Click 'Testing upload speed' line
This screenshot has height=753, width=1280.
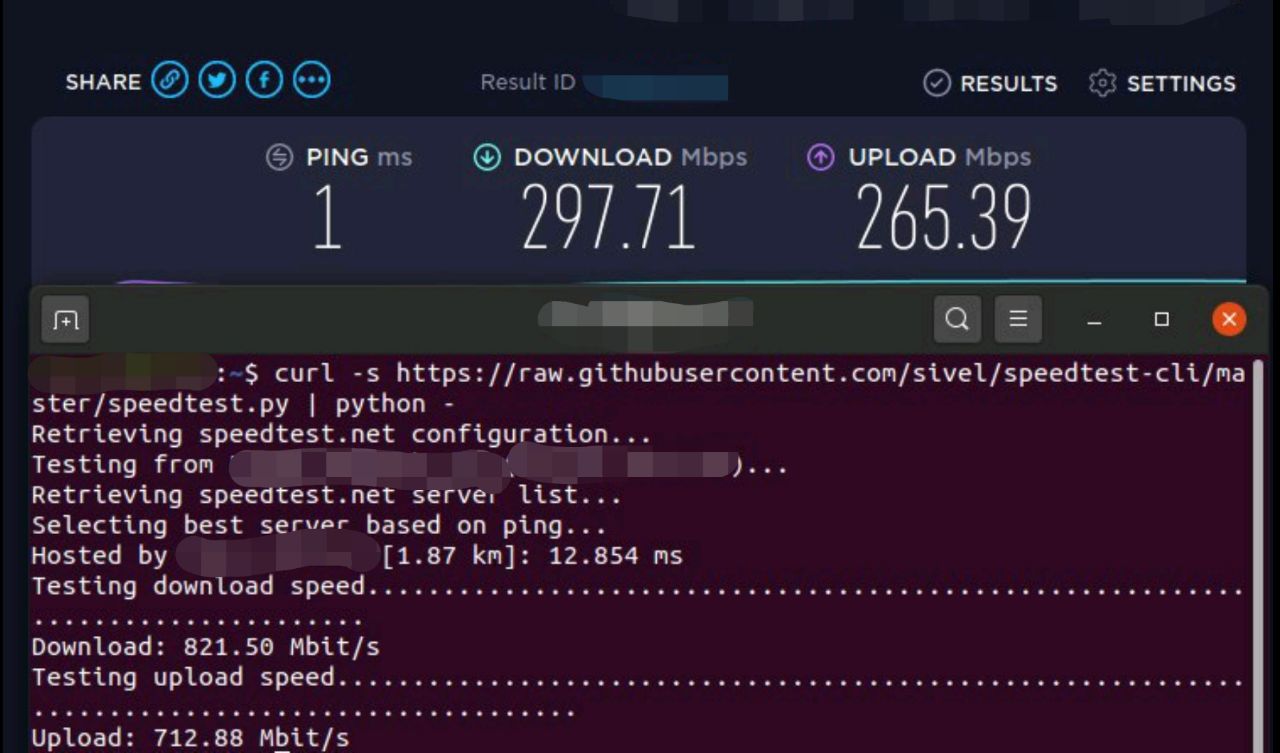638,693
